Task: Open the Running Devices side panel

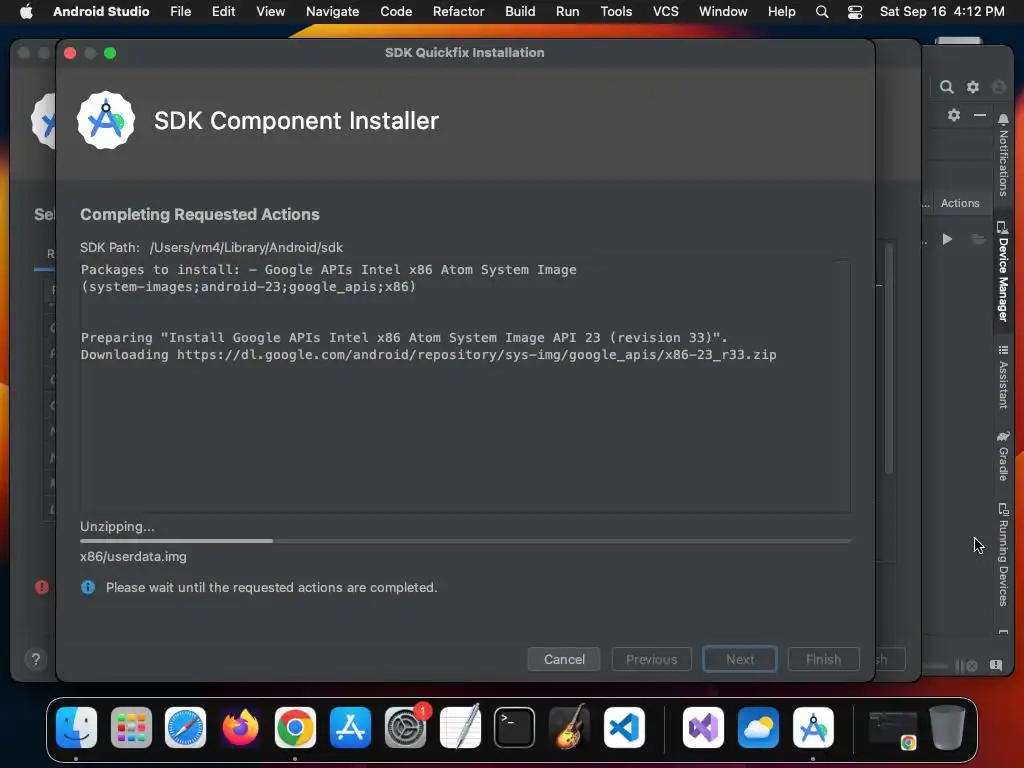Action: [x=1003, y=554]
